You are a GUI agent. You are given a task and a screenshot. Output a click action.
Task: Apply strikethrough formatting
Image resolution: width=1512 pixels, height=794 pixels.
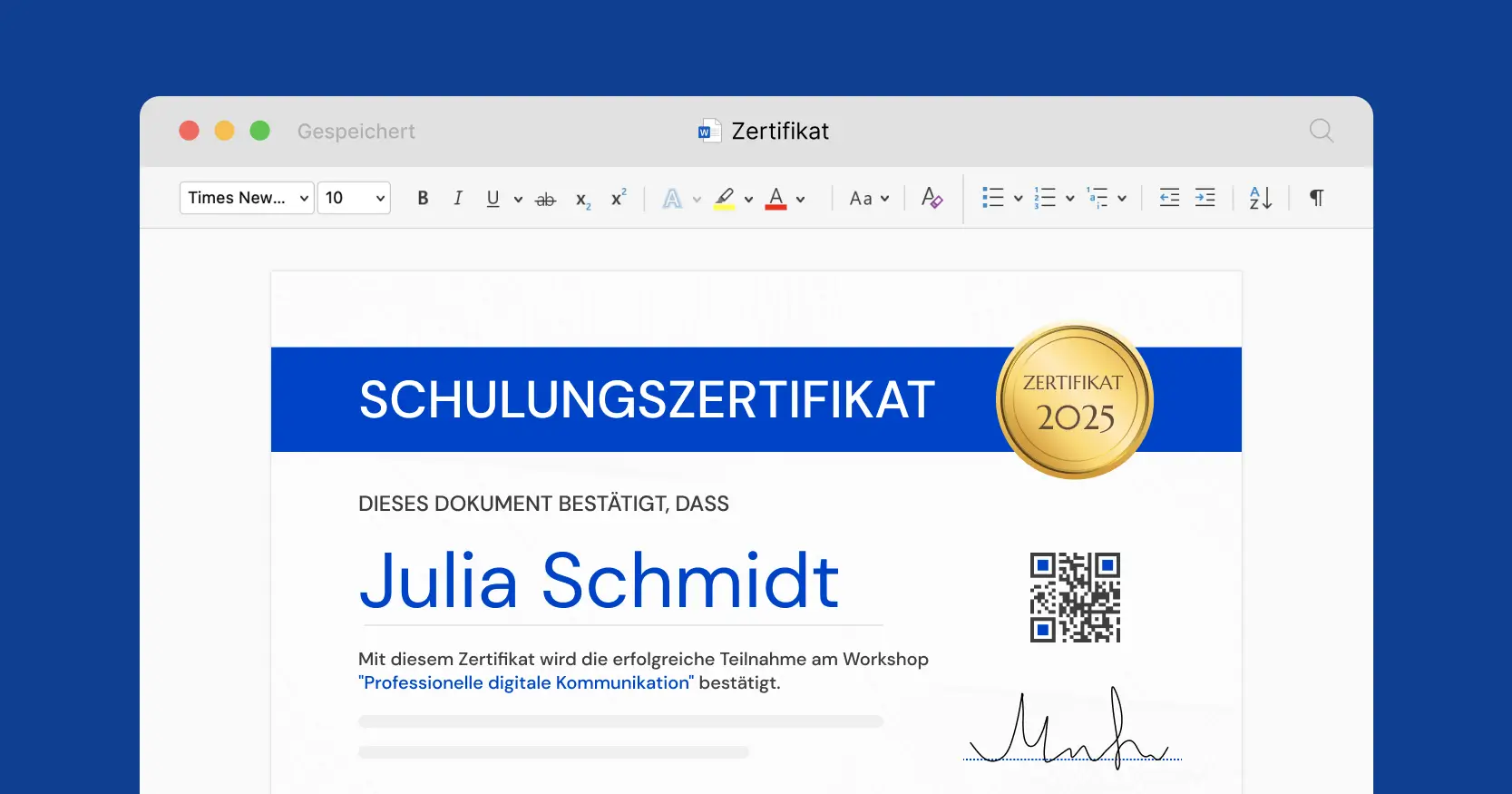[545, 199]
